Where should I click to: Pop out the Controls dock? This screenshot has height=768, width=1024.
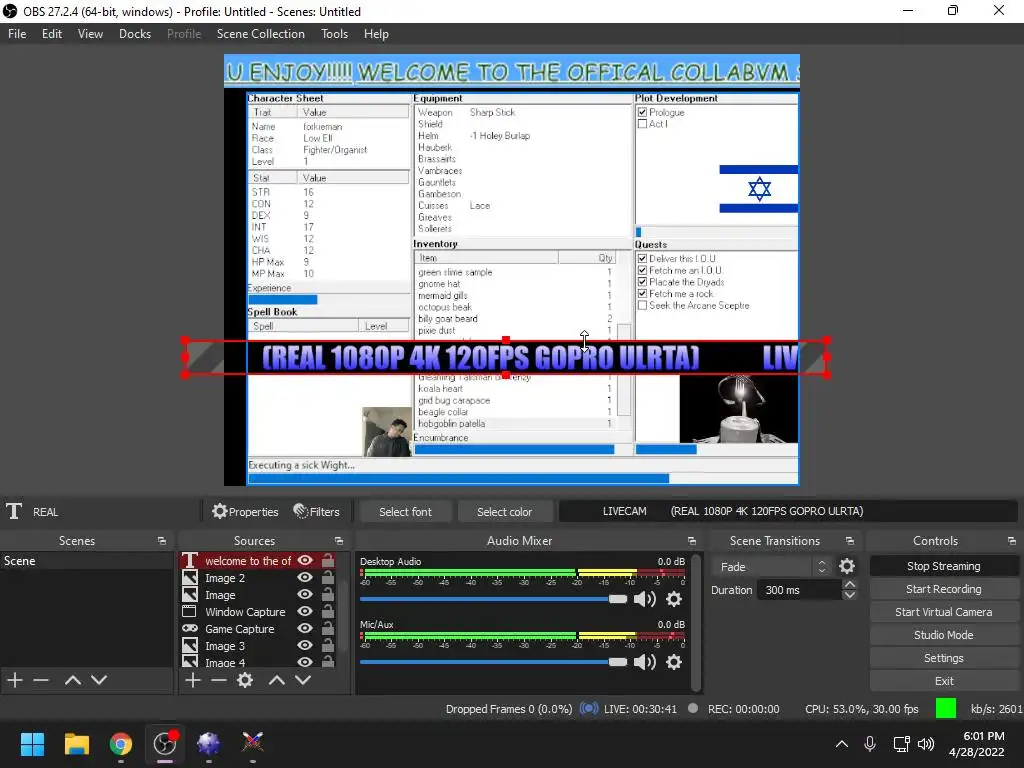pos(1012,541)
